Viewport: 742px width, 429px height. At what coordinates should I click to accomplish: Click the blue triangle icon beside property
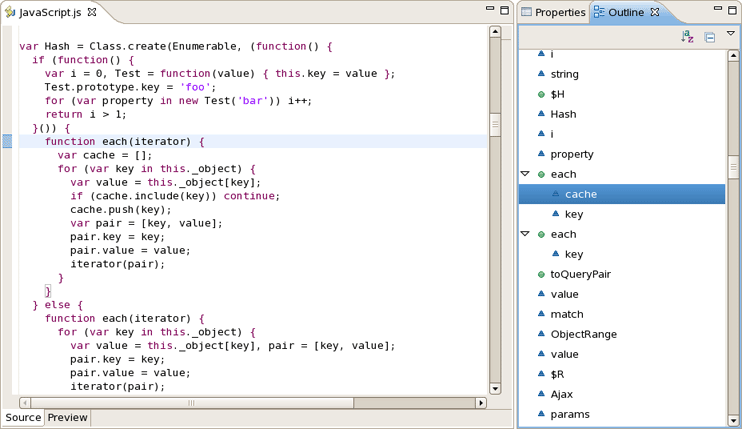(x=541, y=153)
